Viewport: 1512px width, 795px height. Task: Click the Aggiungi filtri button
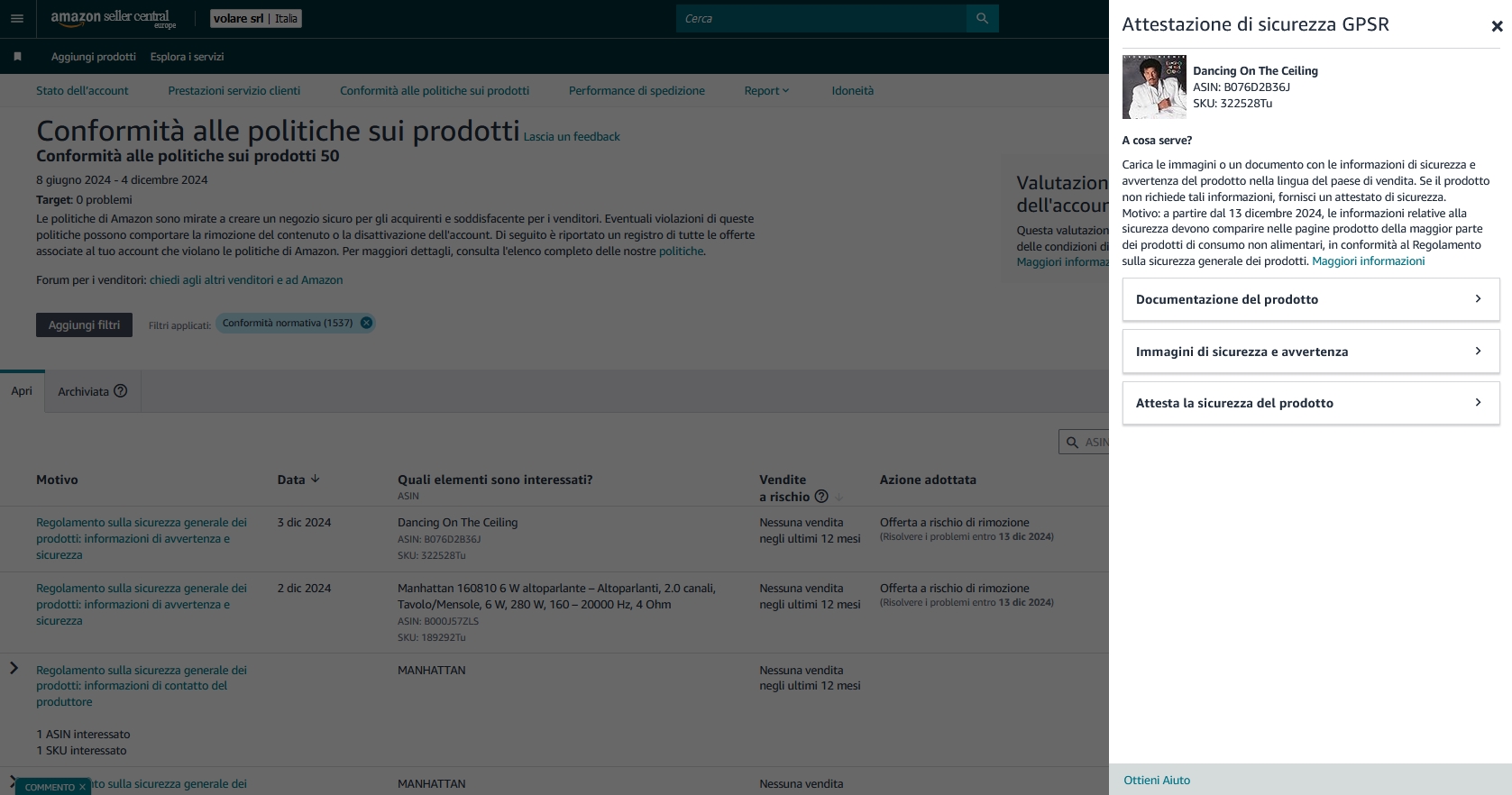pyautogui.click(x=84, y=325)
